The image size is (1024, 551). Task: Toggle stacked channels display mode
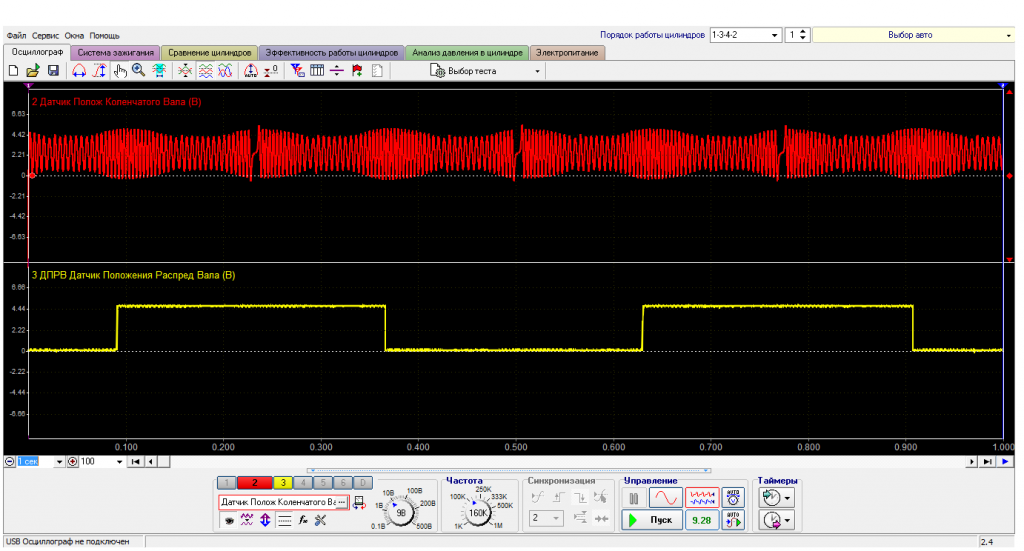[x=206, y=71]
